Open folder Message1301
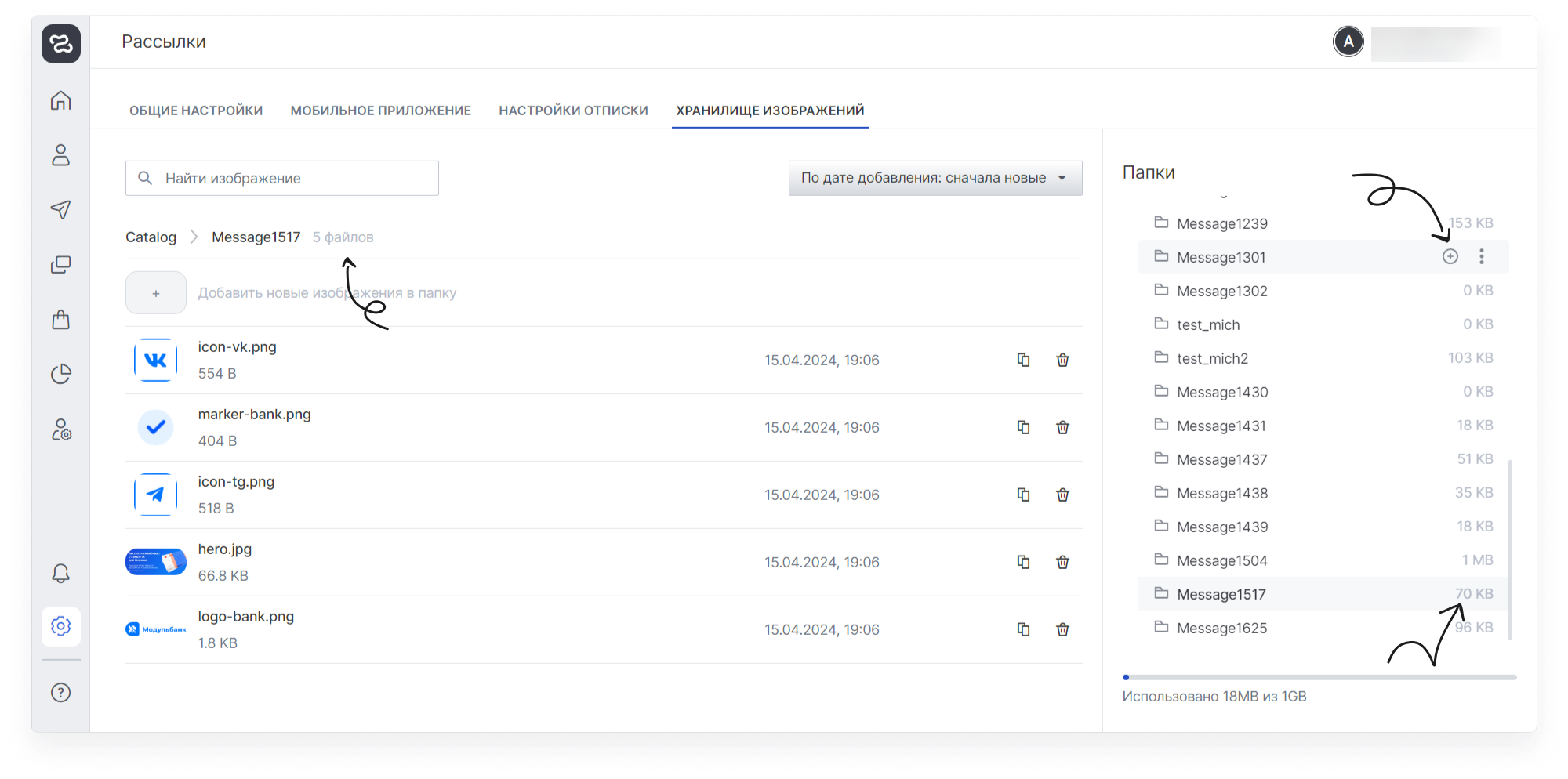The height and width of the screenshot is (779, 1568). [x=1323, y=257]
